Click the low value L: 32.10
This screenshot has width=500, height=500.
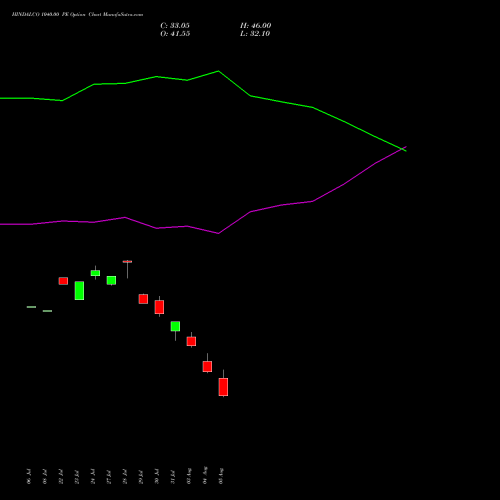(255, 34)
